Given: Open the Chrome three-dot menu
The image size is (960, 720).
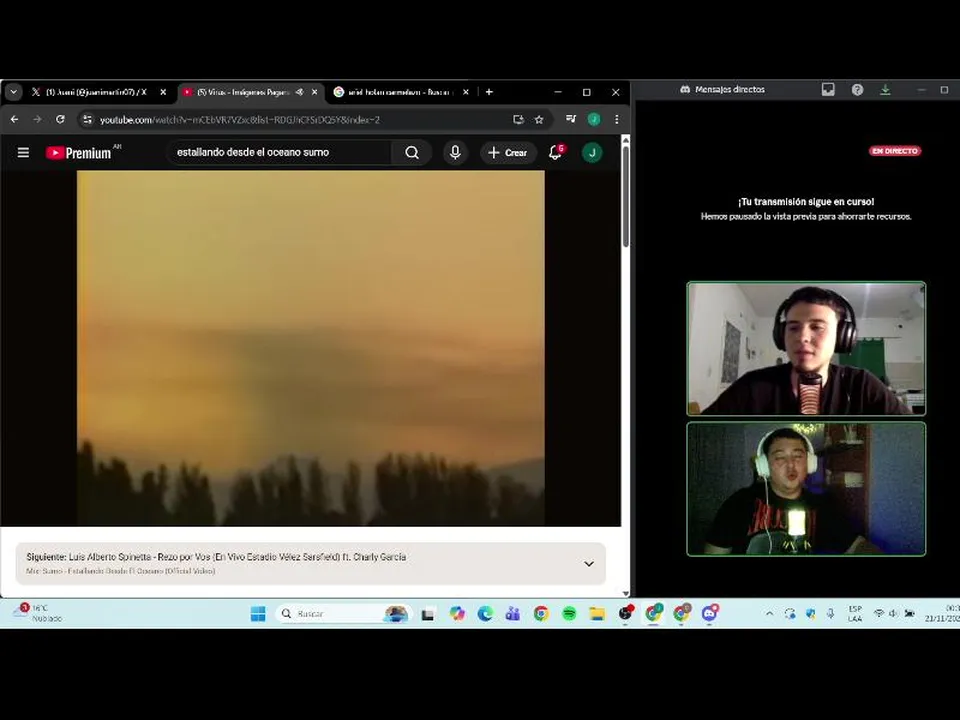Looking at the screenshot, I should pyautogui.click(x=617, y=119).
